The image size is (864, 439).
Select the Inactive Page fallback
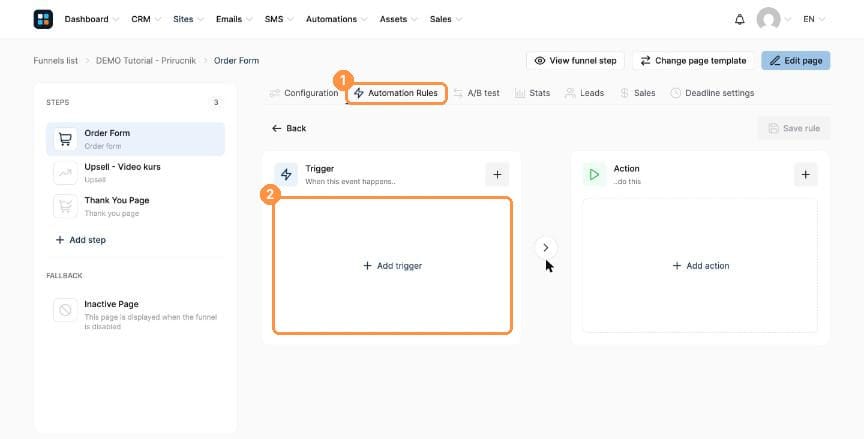point(136,314)
